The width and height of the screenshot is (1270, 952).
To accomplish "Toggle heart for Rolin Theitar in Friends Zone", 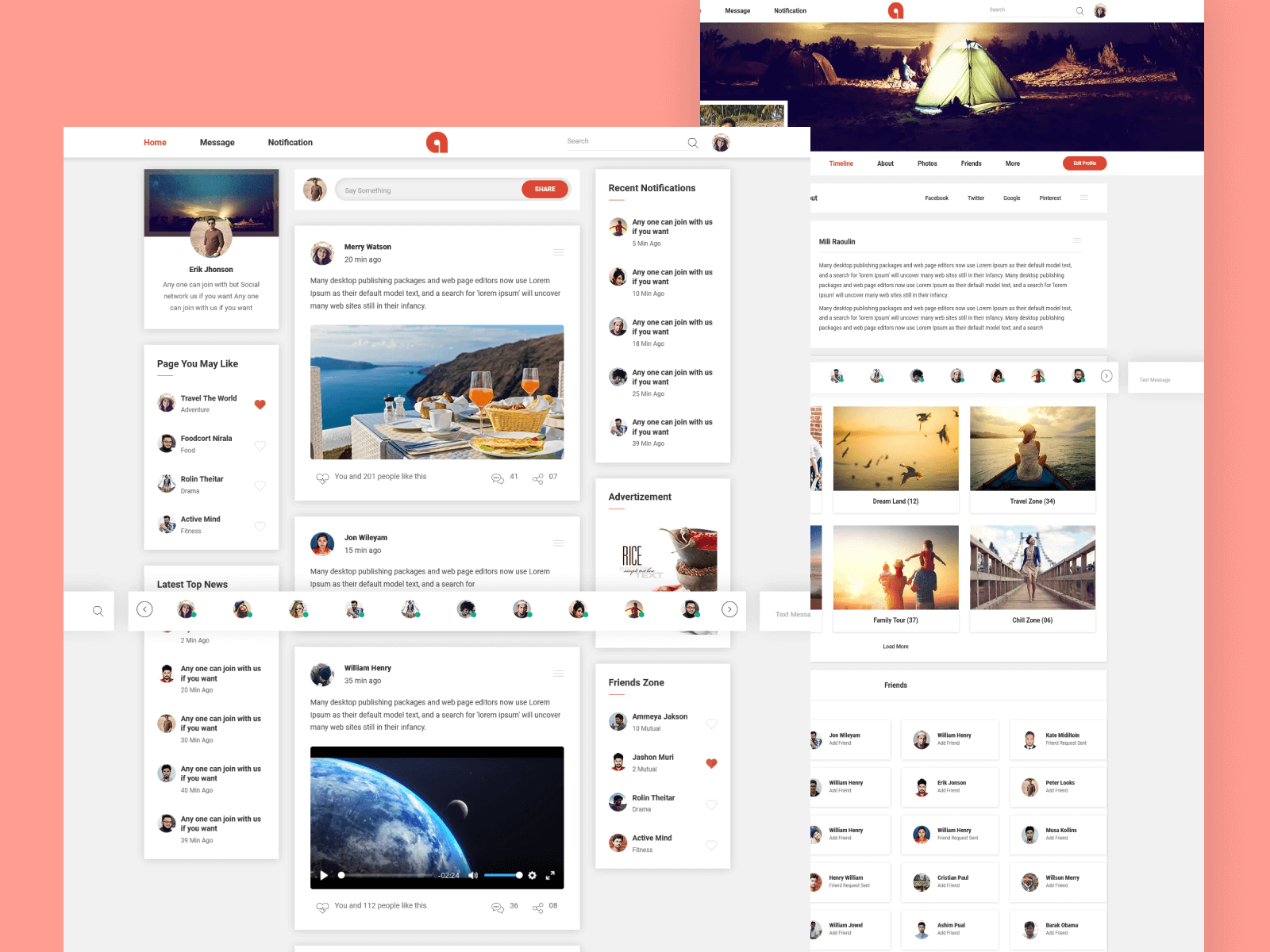I will click(711, 804).
